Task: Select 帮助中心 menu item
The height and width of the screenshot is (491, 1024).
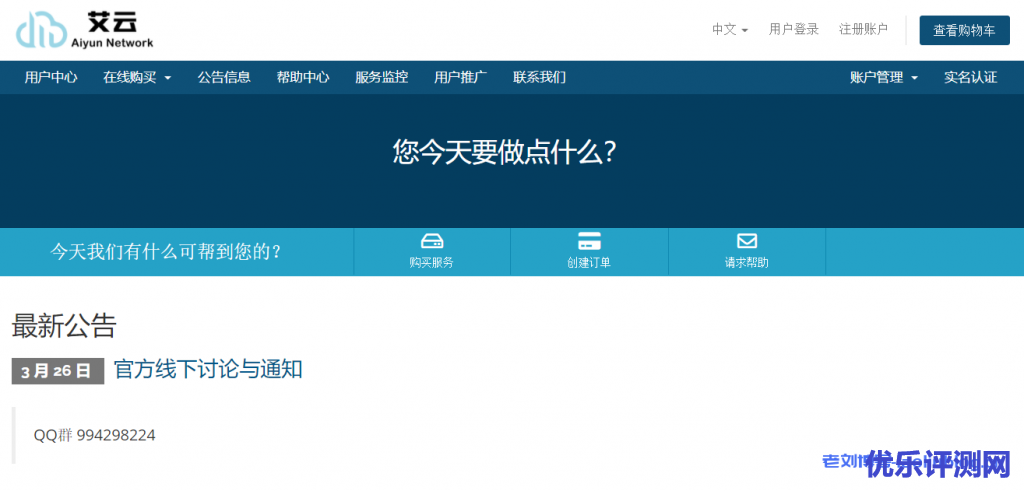Action: pyautogui.click(x=303, y=77)
